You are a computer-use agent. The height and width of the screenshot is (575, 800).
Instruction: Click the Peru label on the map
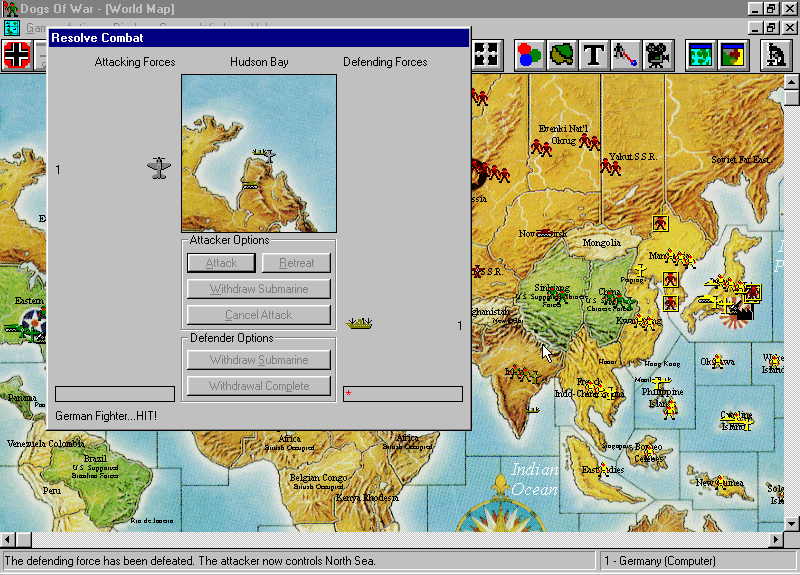point(52,490)
